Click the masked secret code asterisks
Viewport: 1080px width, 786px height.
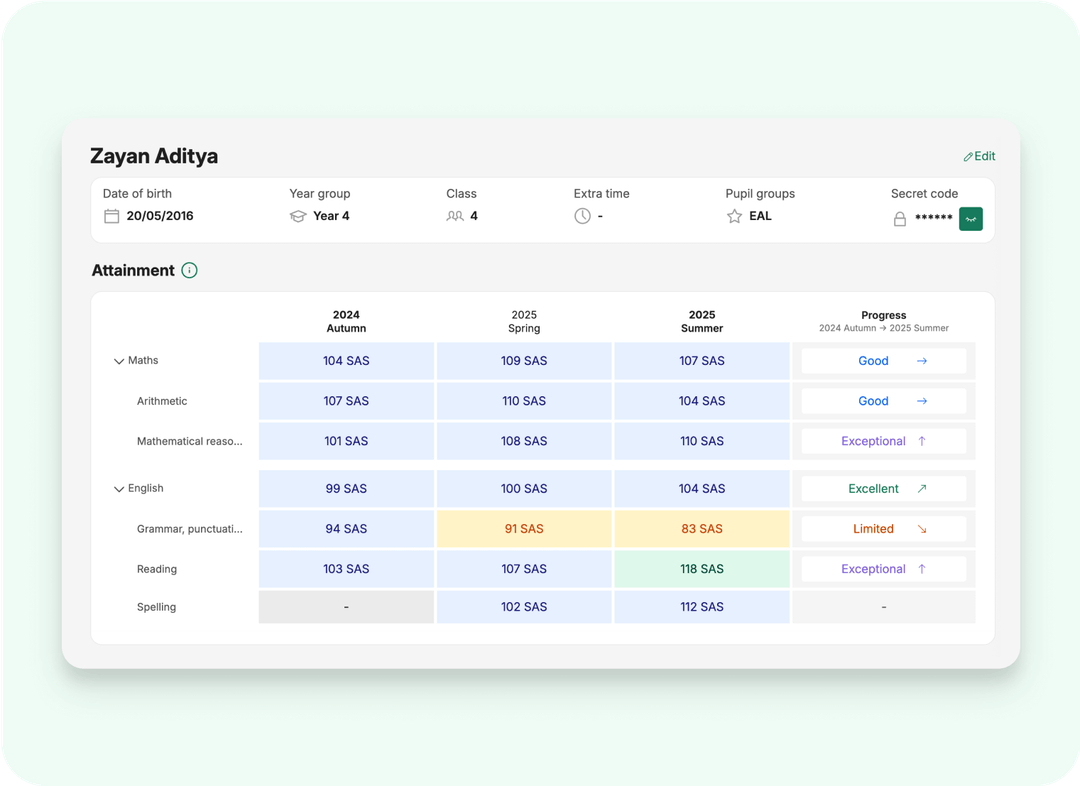click(933, 218)
